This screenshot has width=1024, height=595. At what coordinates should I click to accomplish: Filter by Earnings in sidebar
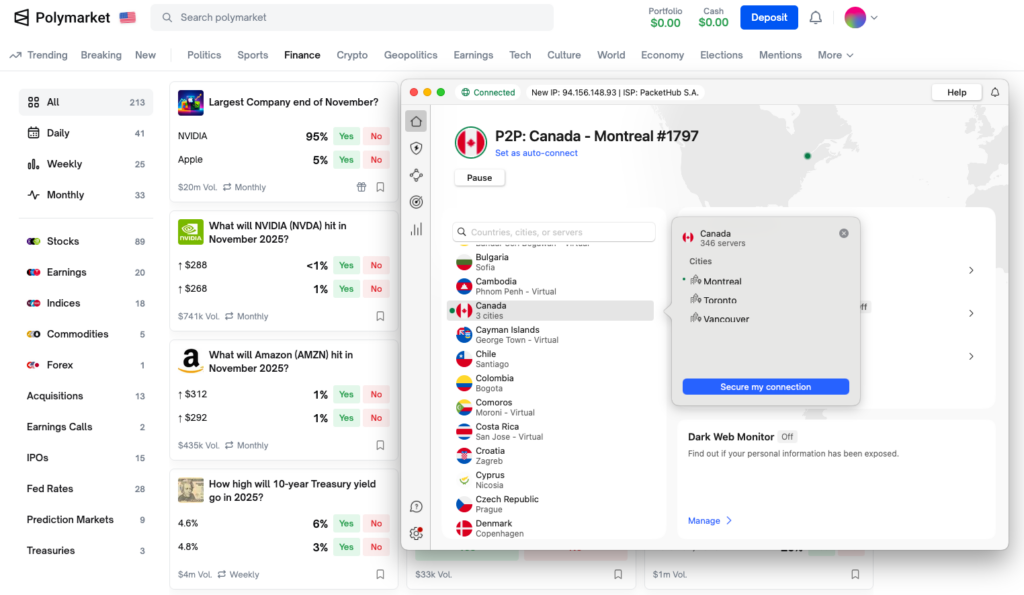point(86,272)
